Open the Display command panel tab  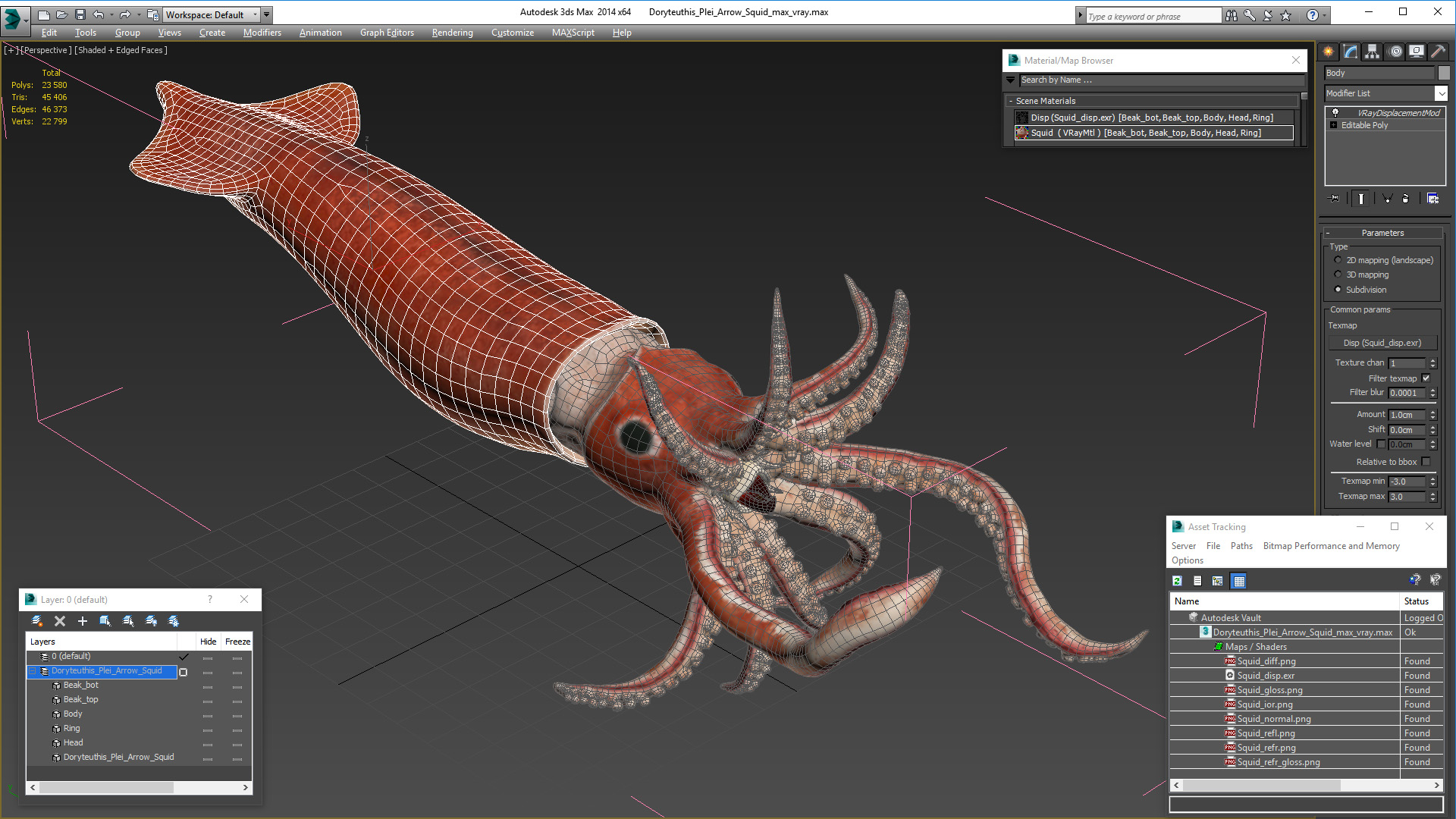pyautogui.click(x=1416, y=52)
